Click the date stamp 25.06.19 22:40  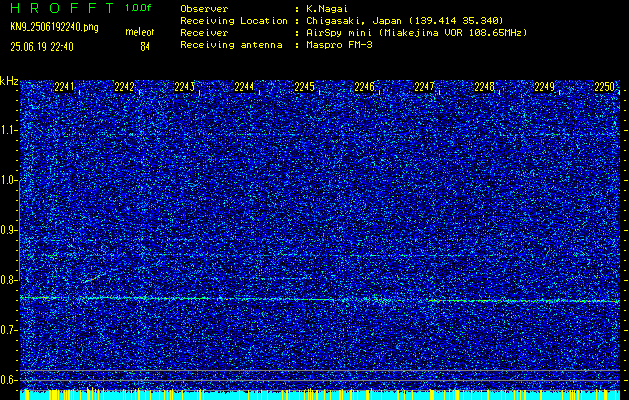pos(42,47)
